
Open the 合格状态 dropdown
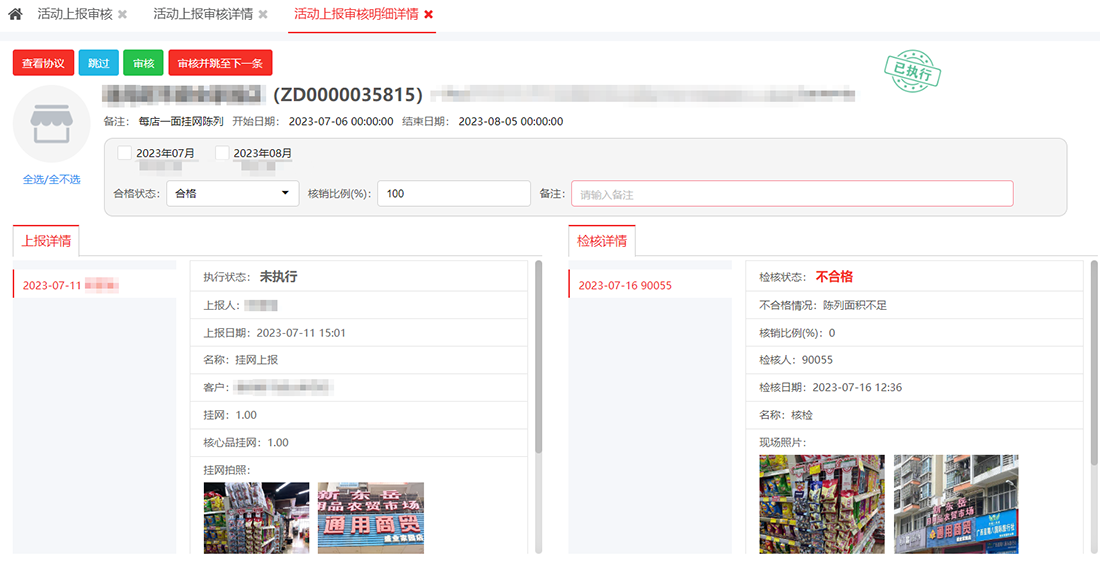tap(232, 194)
